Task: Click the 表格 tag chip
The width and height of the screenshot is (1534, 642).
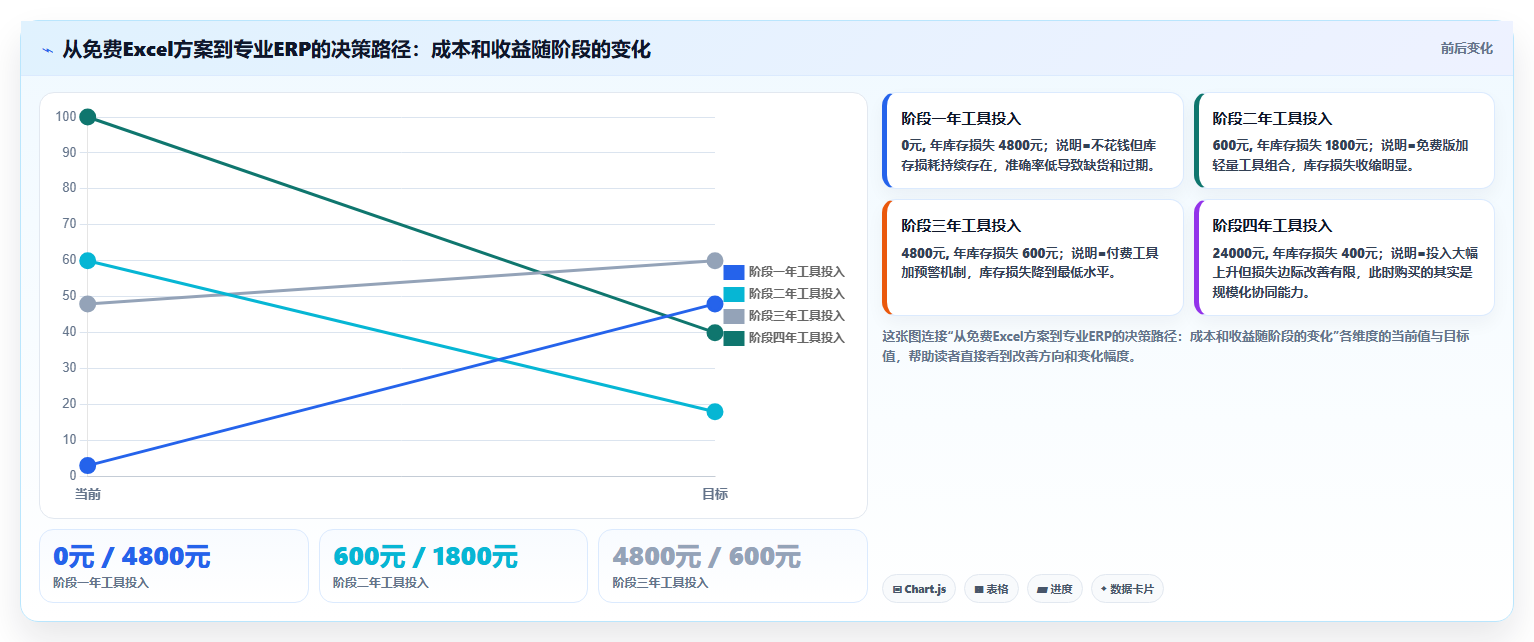Action: pos(991,589)
